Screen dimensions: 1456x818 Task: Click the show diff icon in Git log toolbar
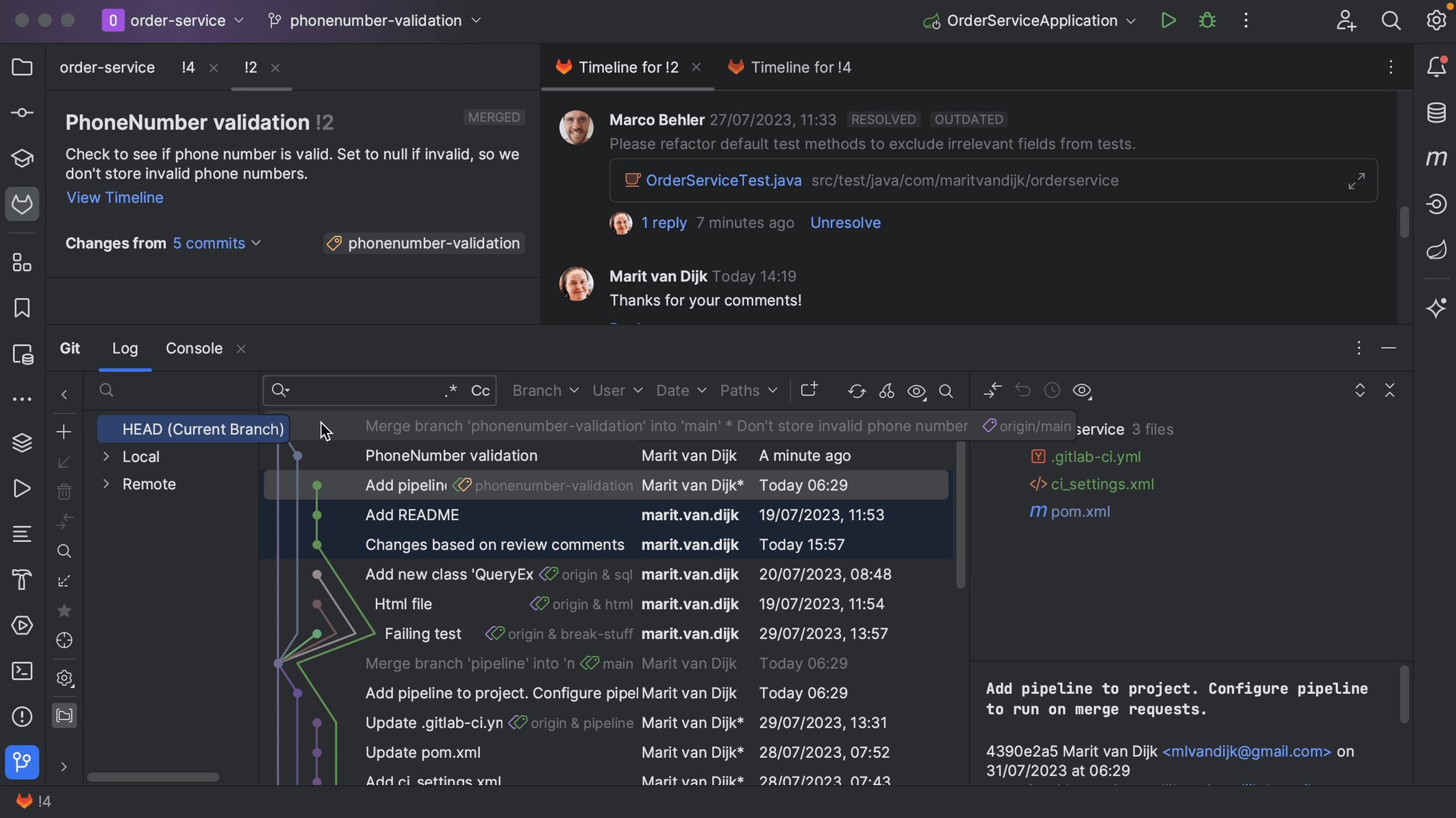[x=990, y=390]
